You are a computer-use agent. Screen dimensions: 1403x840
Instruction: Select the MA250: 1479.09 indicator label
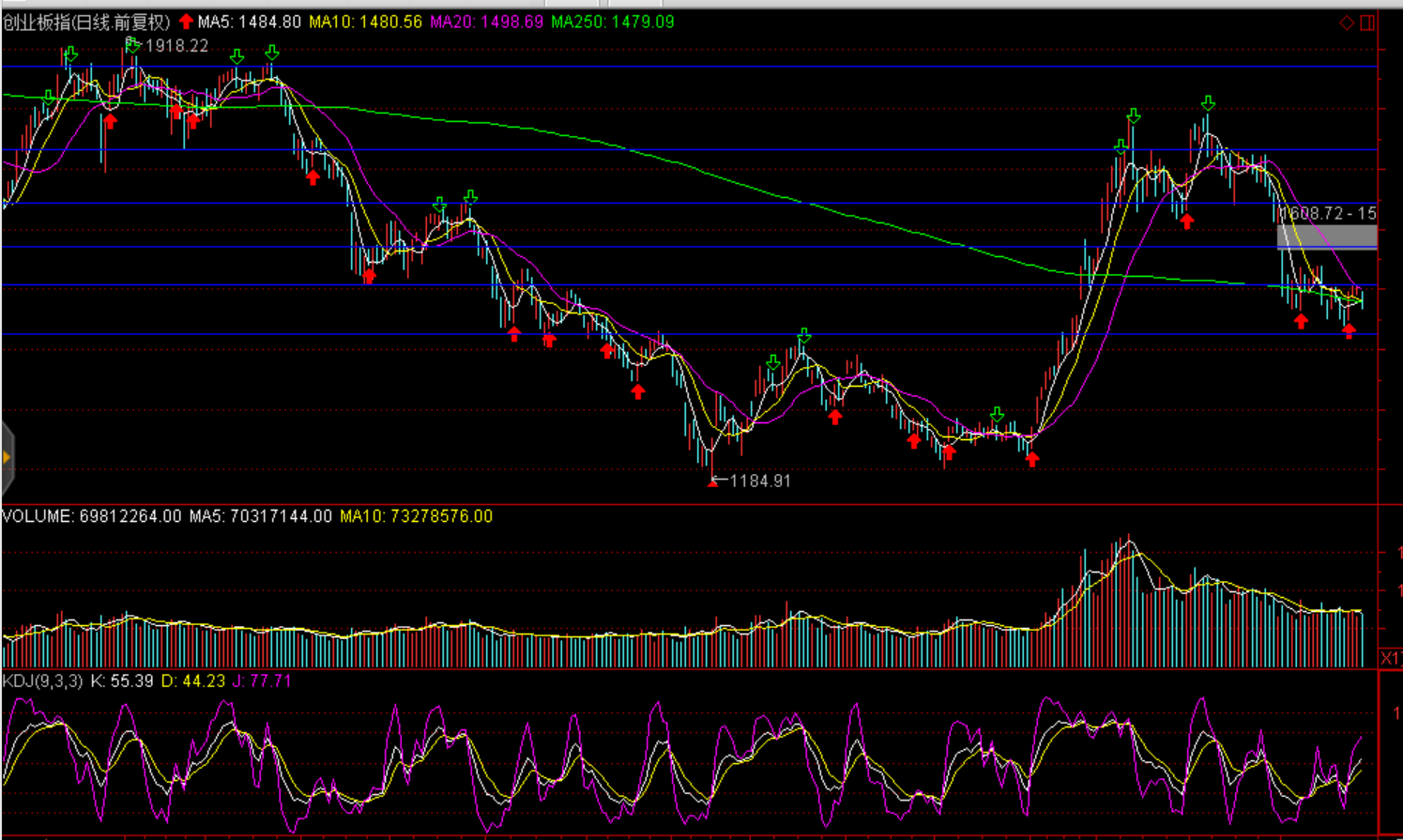coord(612,22)
